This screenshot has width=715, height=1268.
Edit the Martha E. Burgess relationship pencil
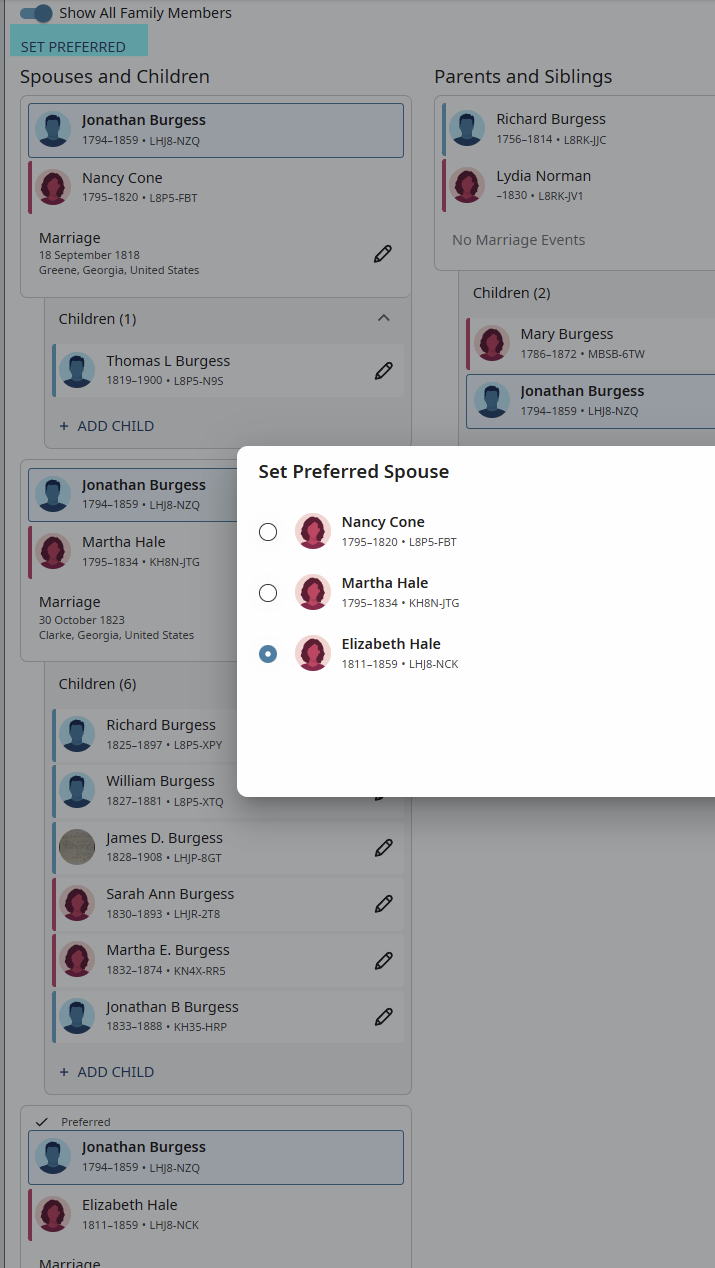(x=383, y=961)
